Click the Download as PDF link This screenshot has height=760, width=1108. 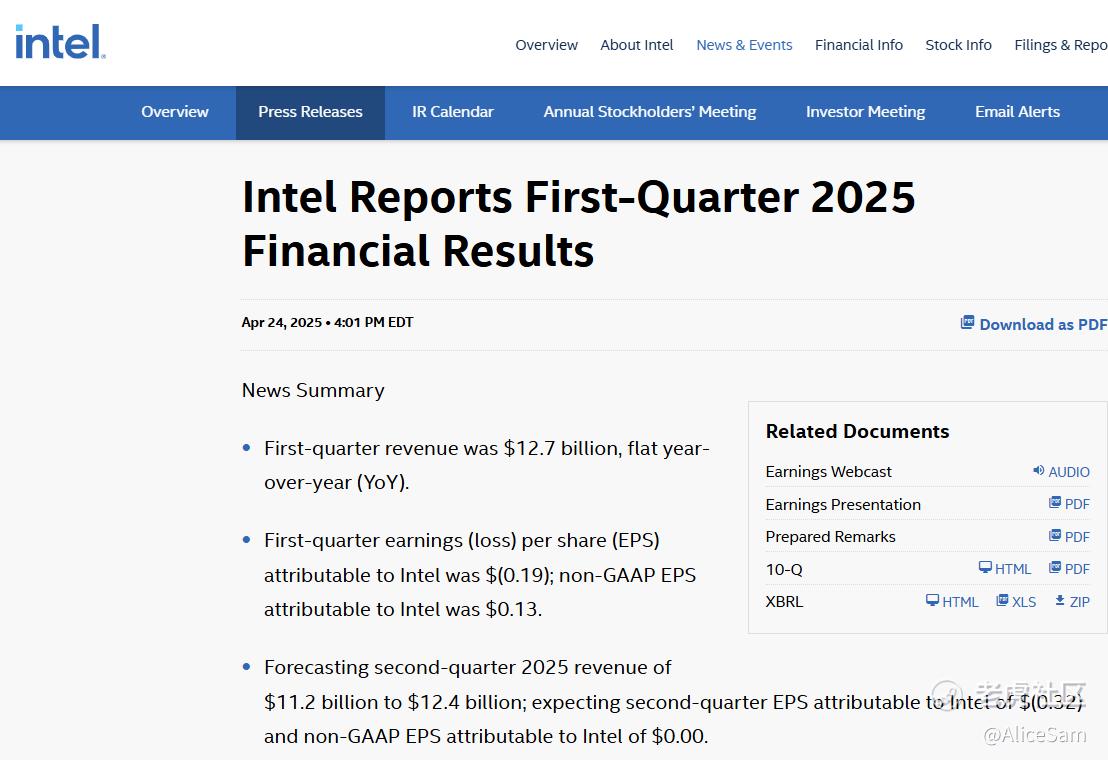pos(1043,324)
